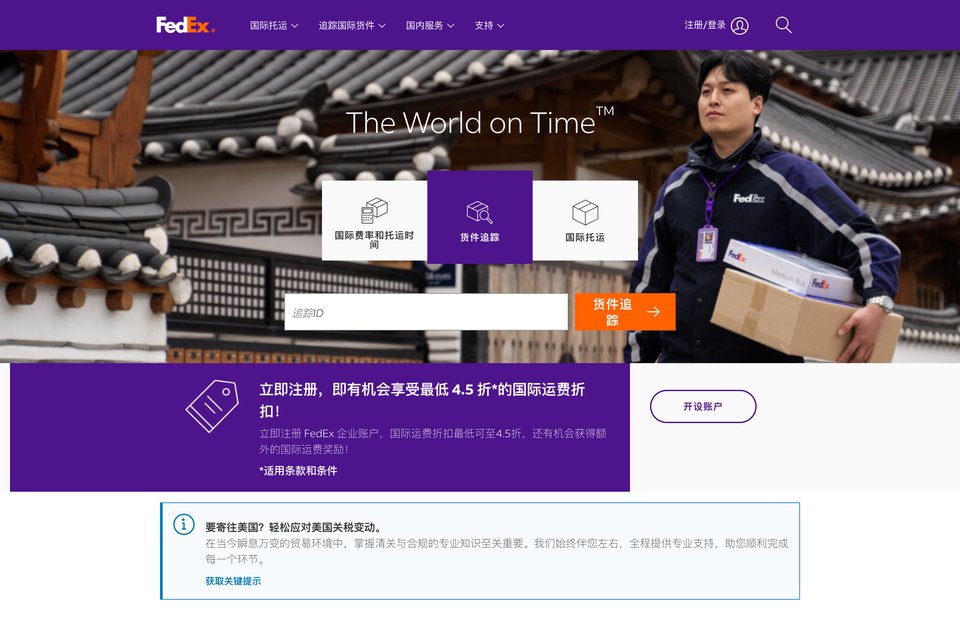Click the 在当今瞬息万变的贸易环境中 paragraph

click(x=497, y=551)
